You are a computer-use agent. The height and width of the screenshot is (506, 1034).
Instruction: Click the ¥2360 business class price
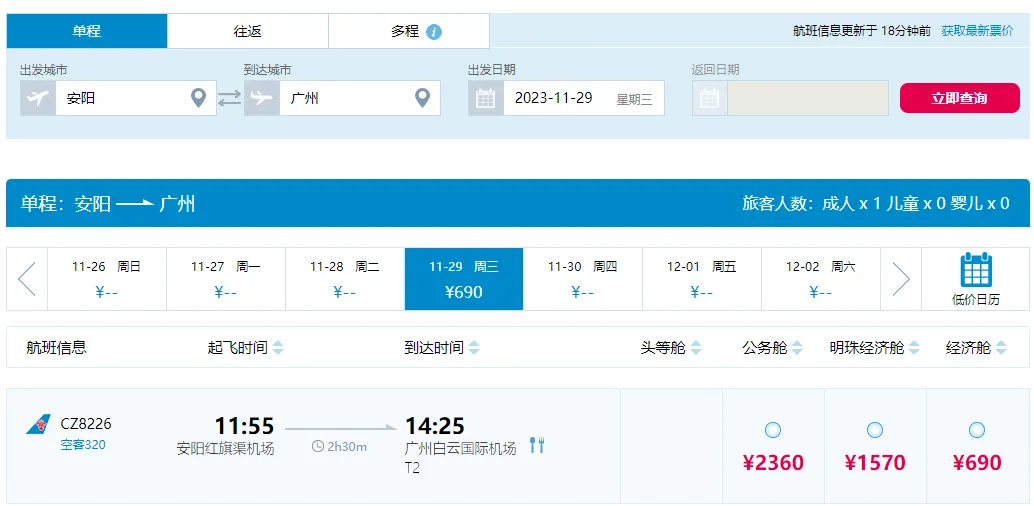click(x=773, y=462)
